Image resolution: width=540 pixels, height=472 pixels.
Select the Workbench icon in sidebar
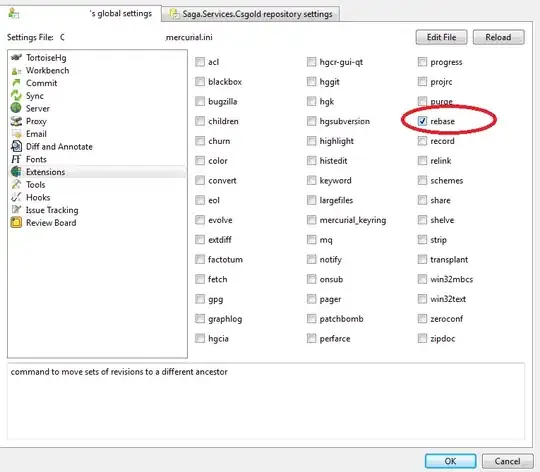(x=16, y=71)
